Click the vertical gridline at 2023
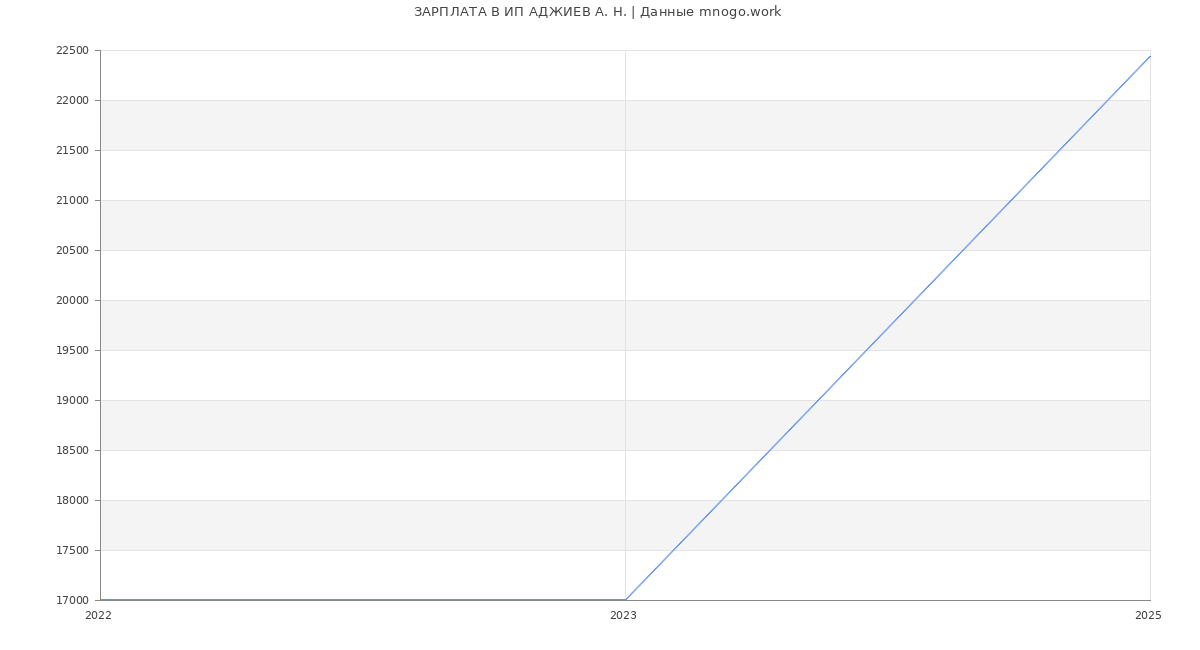1200x650 pixels. [x=625, y=300]
